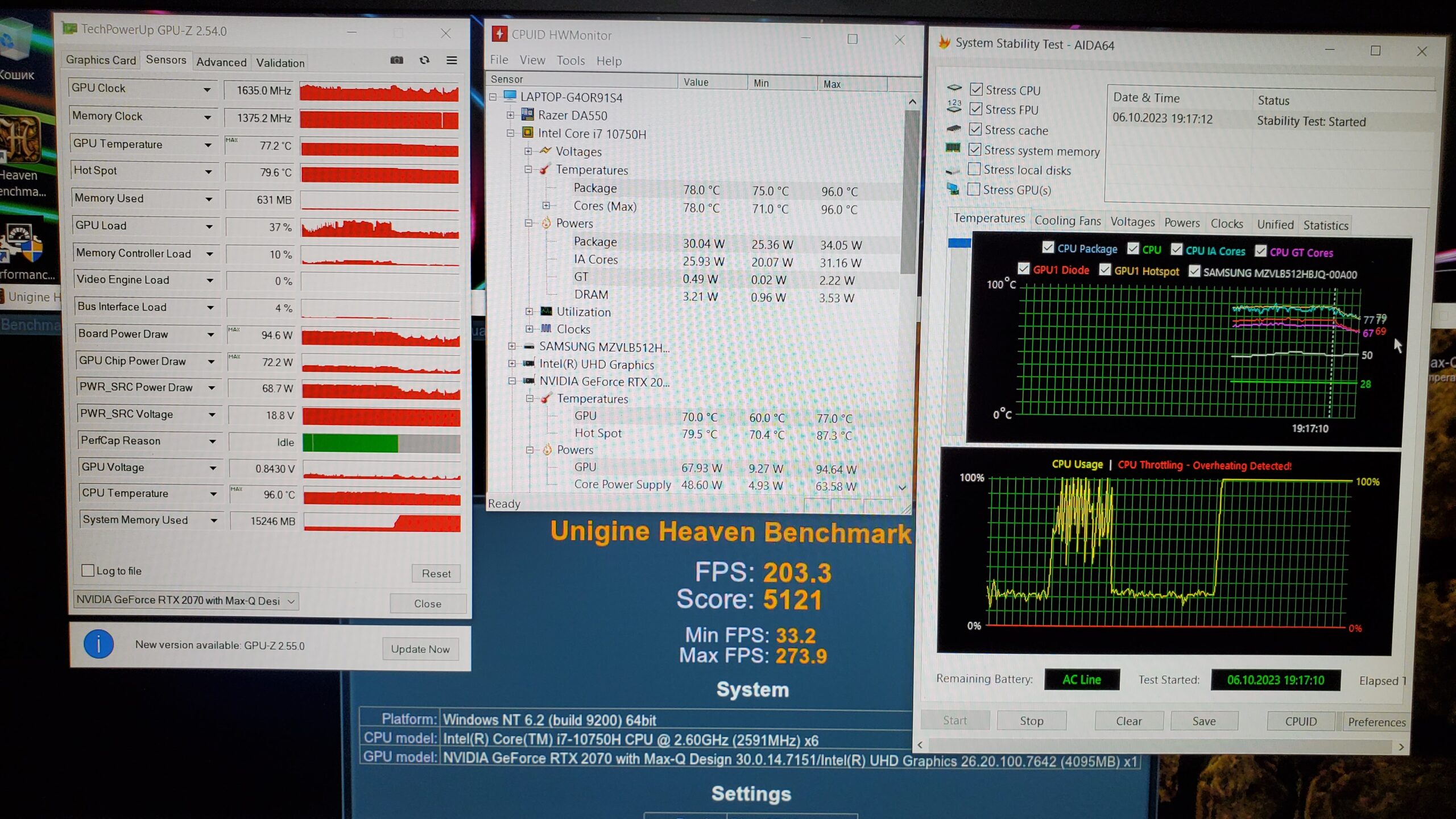Click the Heaven Benchmark desktop icon
Image resolution: width=1456 pixels, height=819 pixels.
pos(20,140)
